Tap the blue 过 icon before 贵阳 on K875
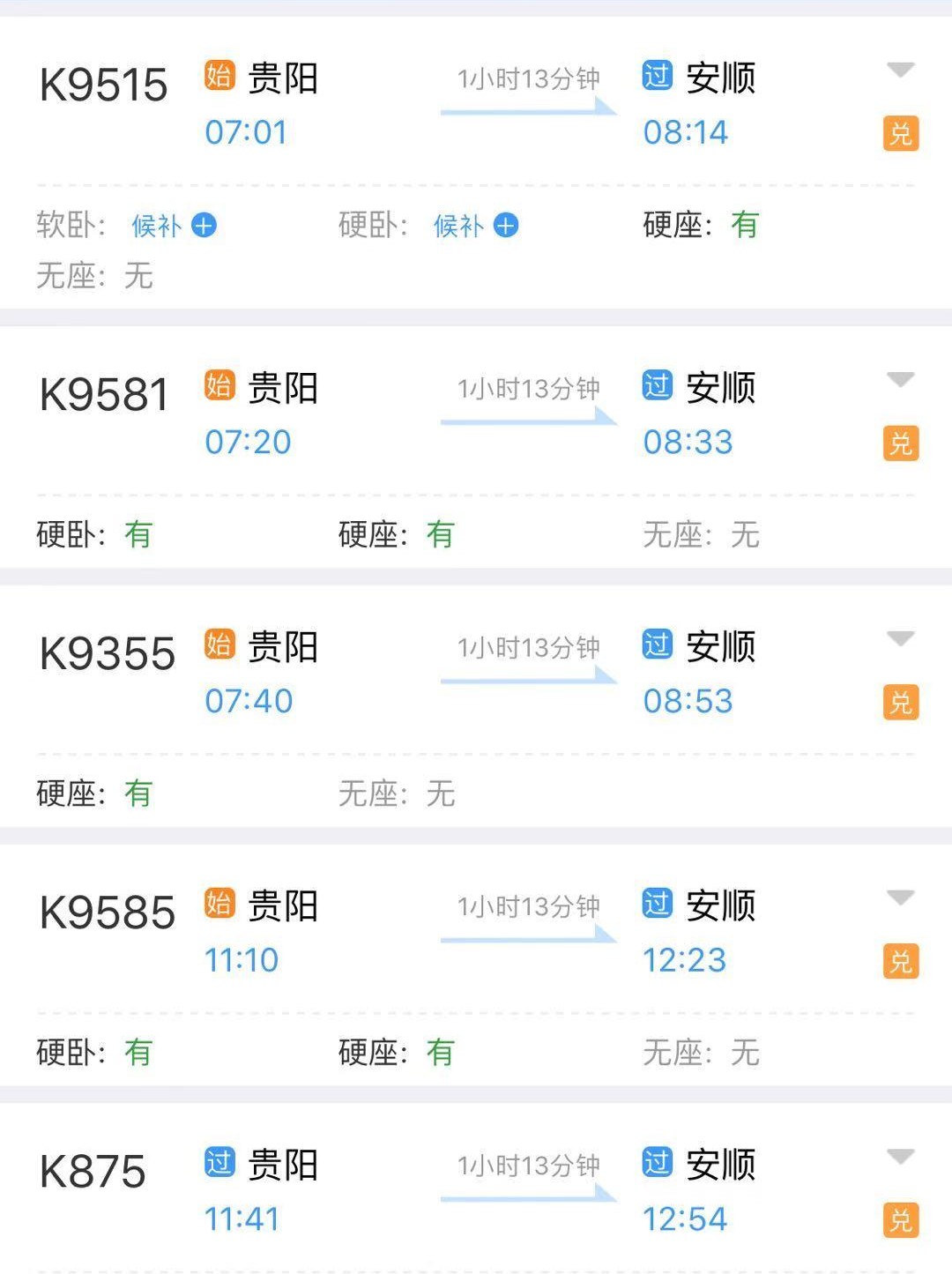The image size is (952, 1274). click(219, 1162)
